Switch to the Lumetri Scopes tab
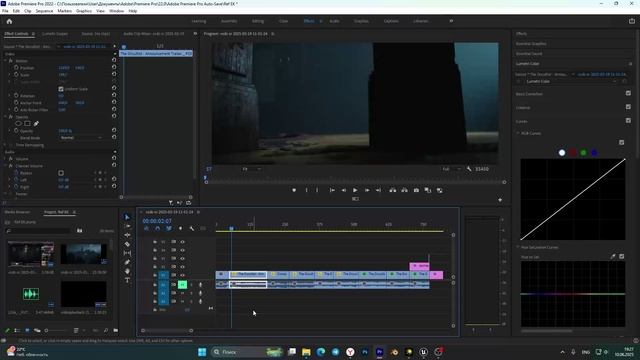This screenshot has width=640, height=360. (x=55, y=34)
